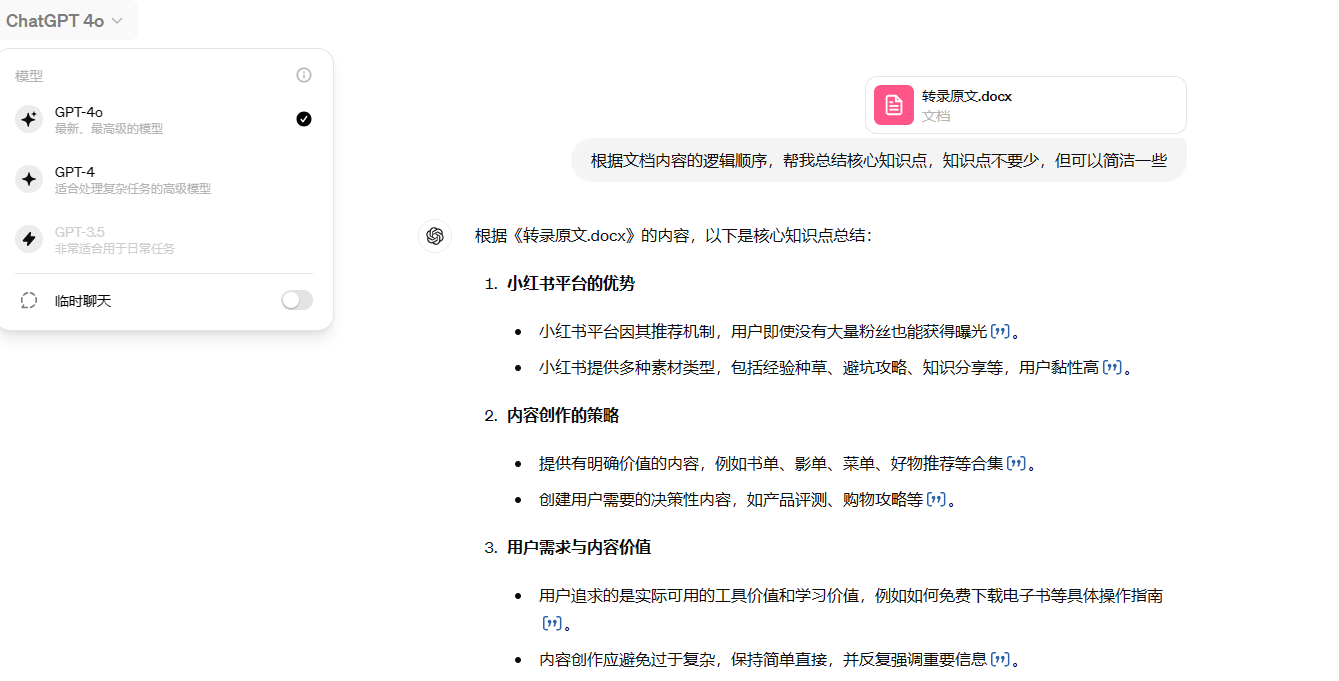Open the citation icon after 也能获得曝光

(1000, 331)
